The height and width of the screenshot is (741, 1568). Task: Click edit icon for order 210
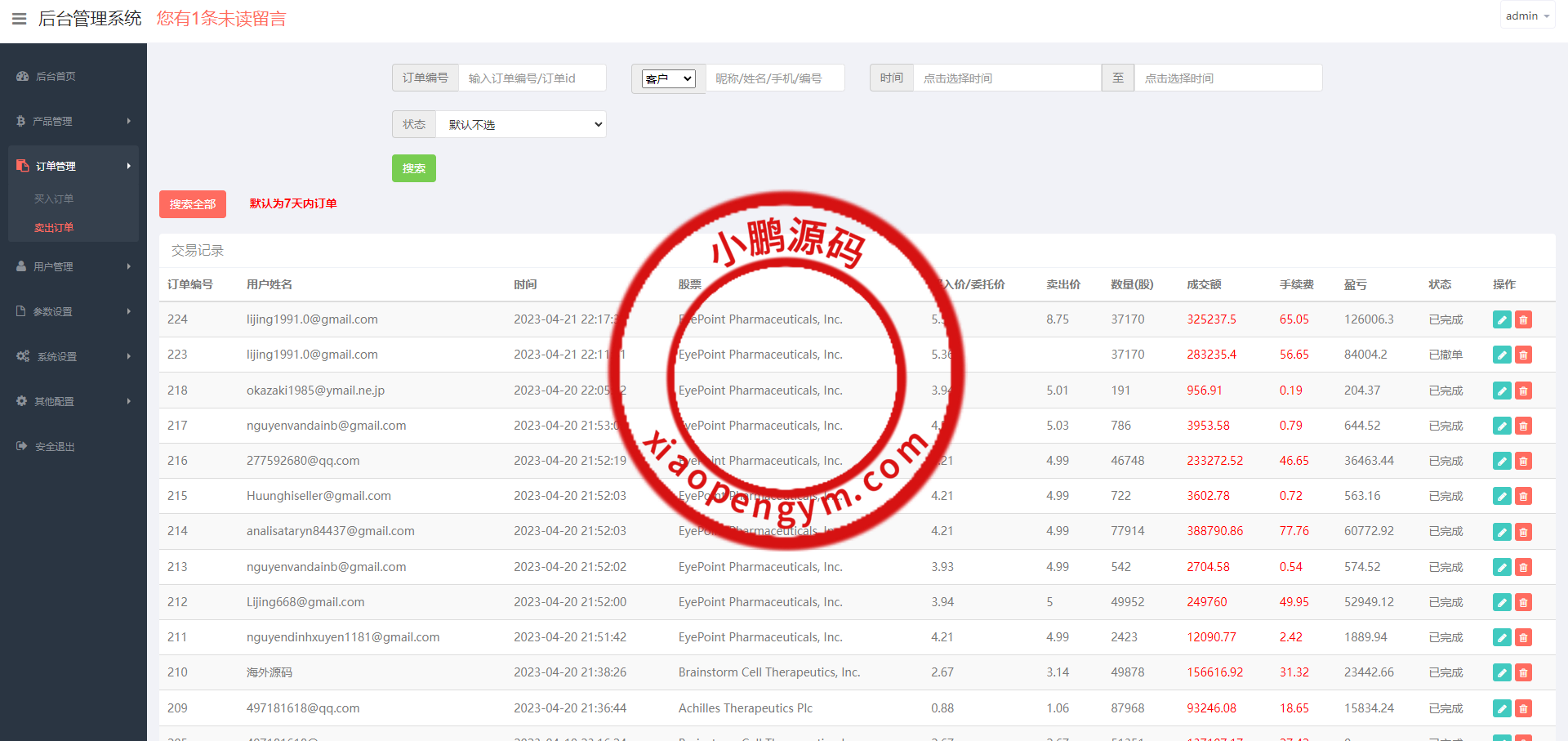pyautogui.click(x=1501, y=672)
